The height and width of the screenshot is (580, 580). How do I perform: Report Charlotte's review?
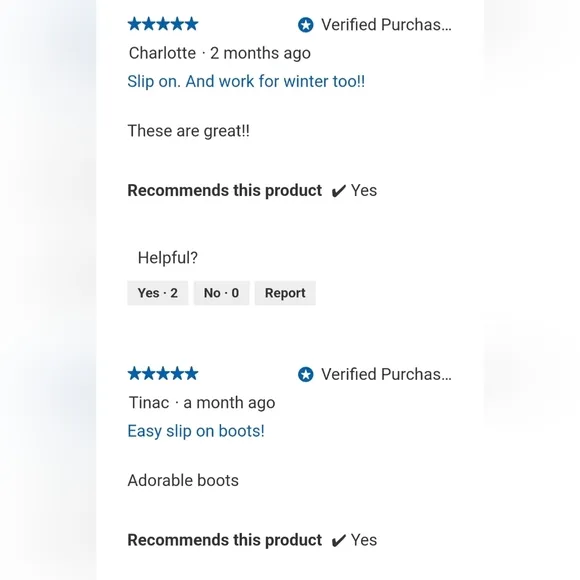click(x=285, y=293)
